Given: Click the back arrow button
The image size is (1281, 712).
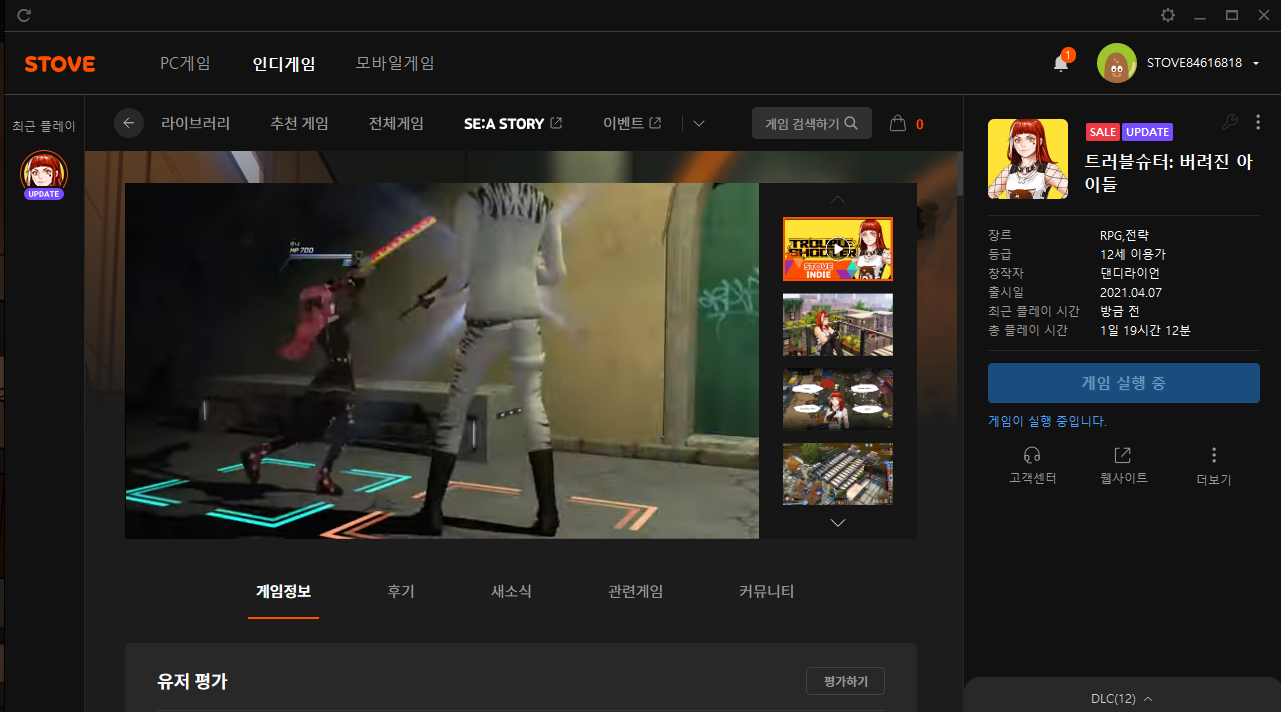Looking at the screenshot, I should pyautogui.click(x=128, y=123).
